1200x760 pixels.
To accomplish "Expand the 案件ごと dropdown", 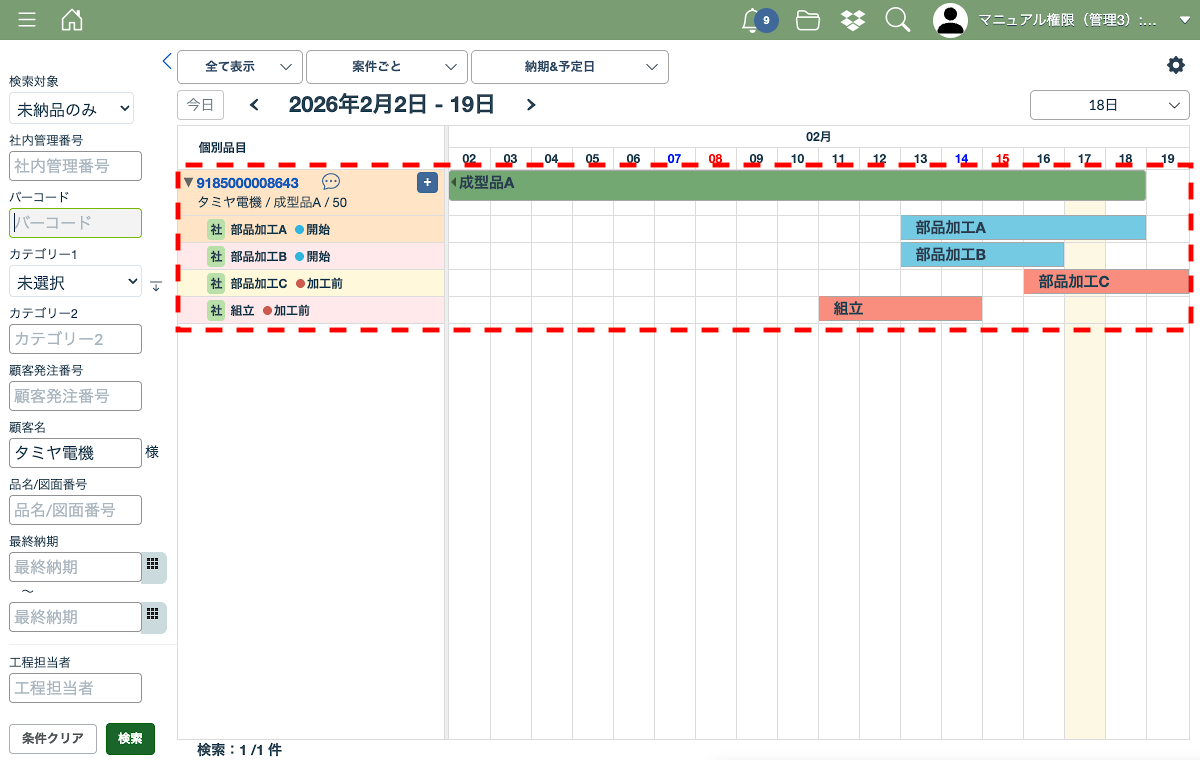I will click(x=386, y=67).
